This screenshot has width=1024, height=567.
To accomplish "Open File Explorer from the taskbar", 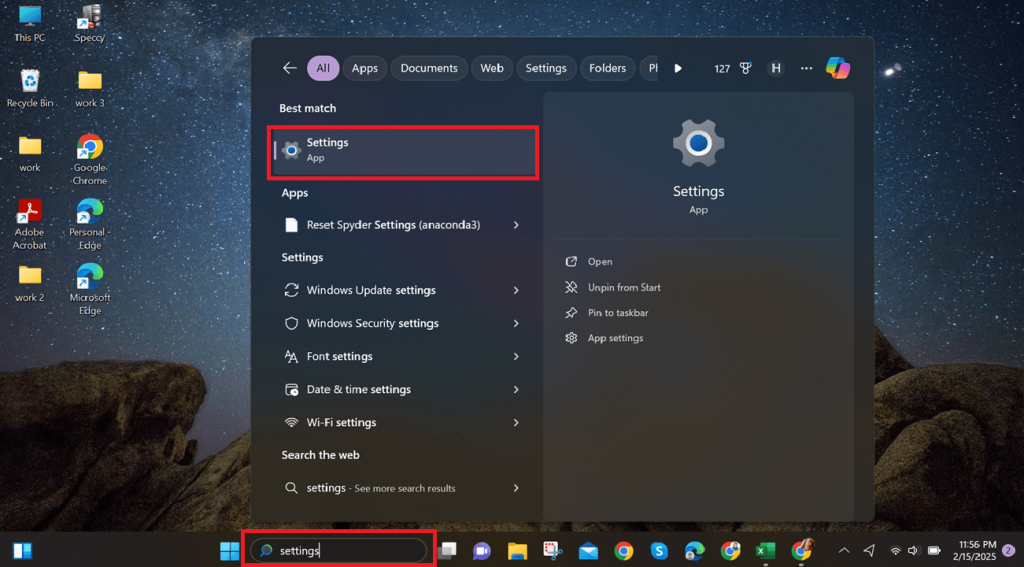I will 517,551.
